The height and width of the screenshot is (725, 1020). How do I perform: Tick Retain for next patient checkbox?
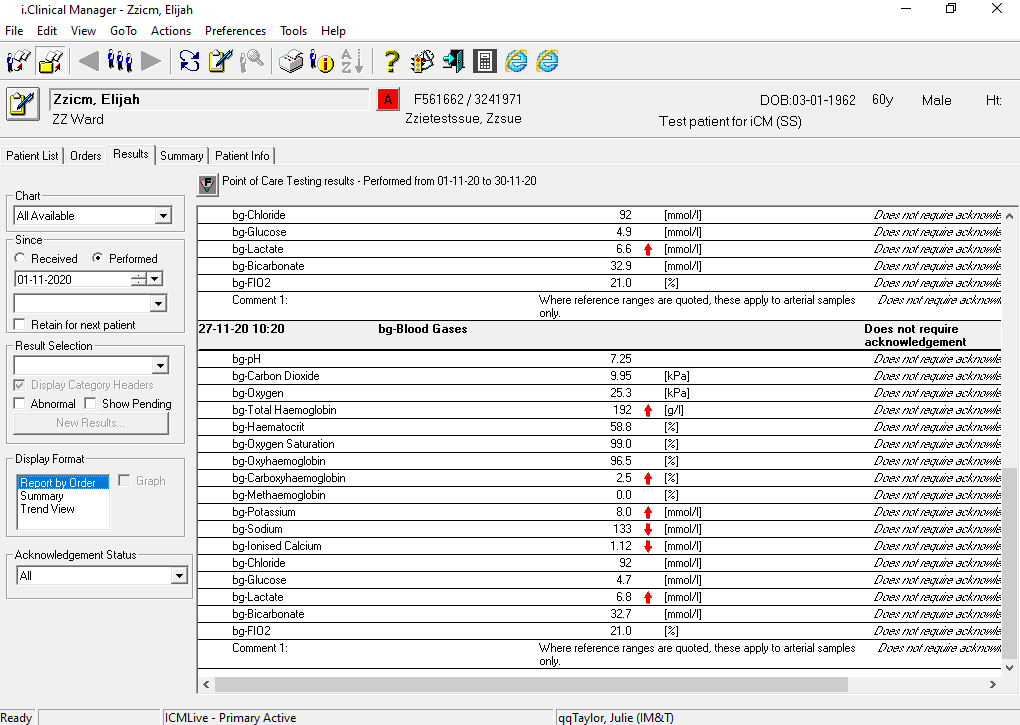(x=20, y=324)
